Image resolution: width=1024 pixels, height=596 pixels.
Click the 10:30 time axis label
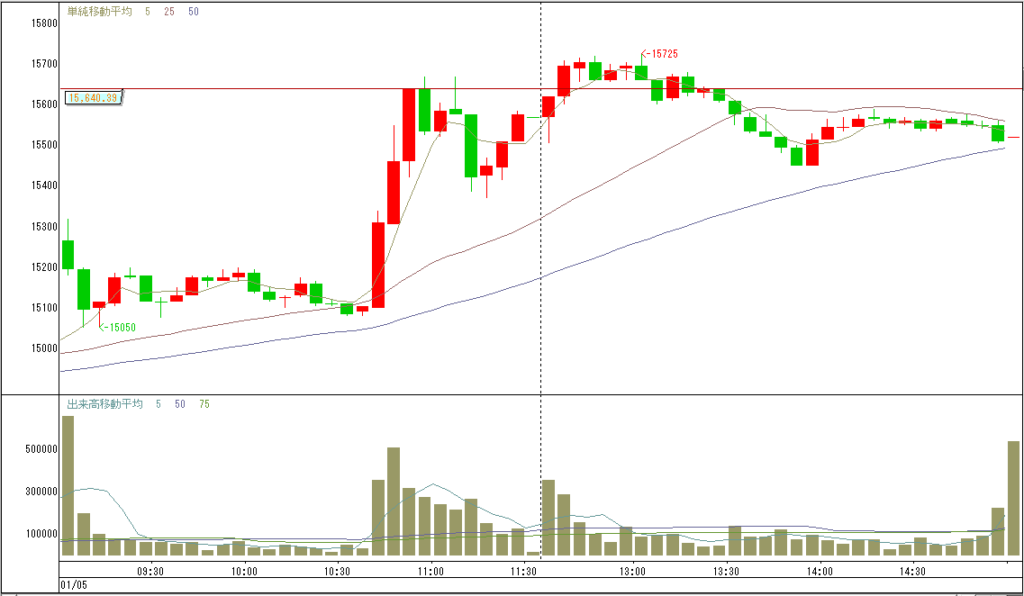tap(337, 571)
